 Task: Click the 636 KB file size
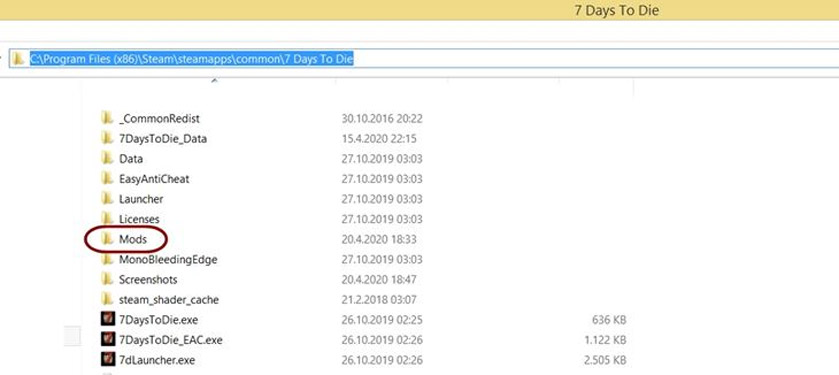[x=609, y=320]
